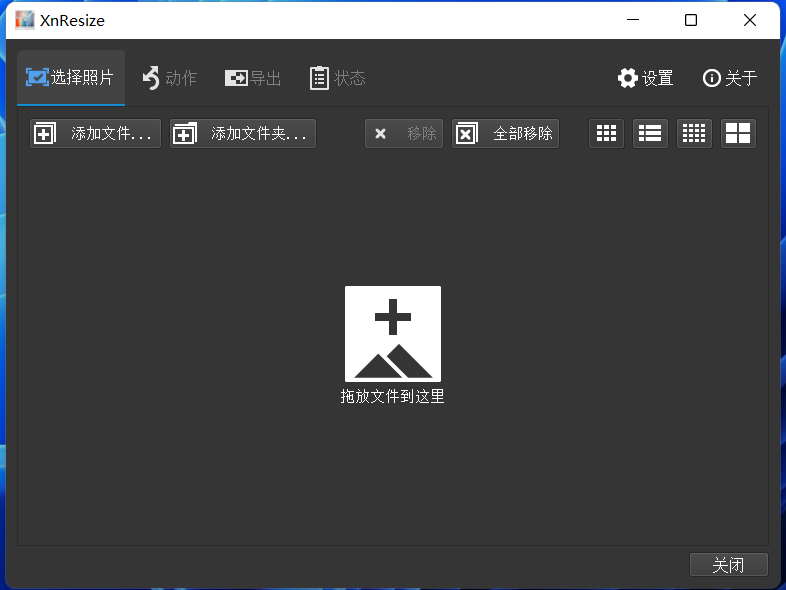Close the XnResize window using X
Screen dimensions: 786x590
coord(750,20)
